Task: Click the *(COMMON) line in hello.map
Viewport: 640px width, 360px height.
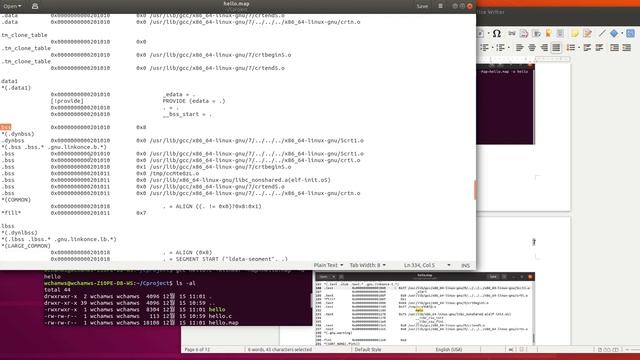Action: pos(16,200)
